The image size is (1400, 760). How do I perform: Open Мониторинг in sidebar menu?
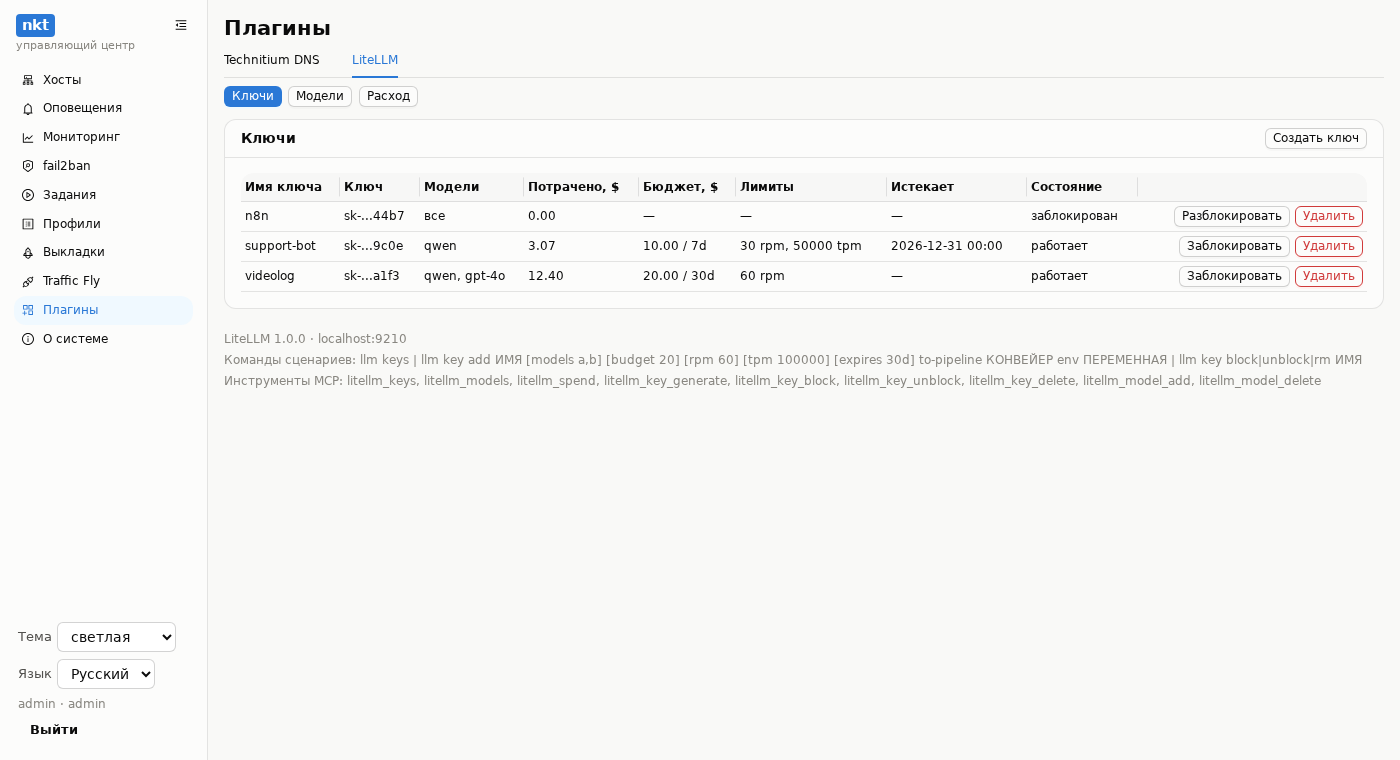pyautogui.click(x=104, y=137)
